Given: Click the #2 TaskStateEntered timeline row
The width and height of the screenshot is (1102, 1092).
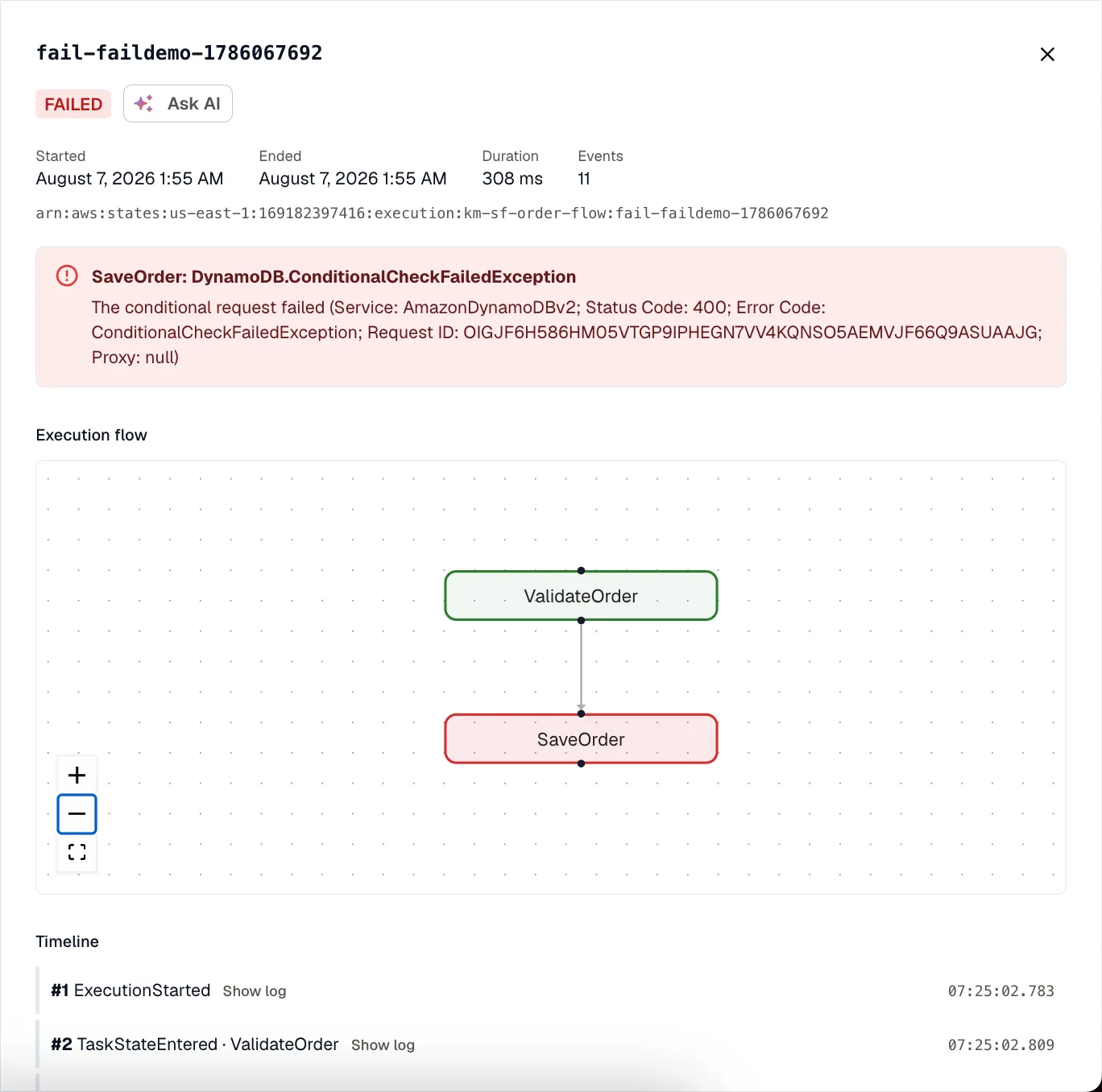Looking at the screenshot, I should point(551,1044).
